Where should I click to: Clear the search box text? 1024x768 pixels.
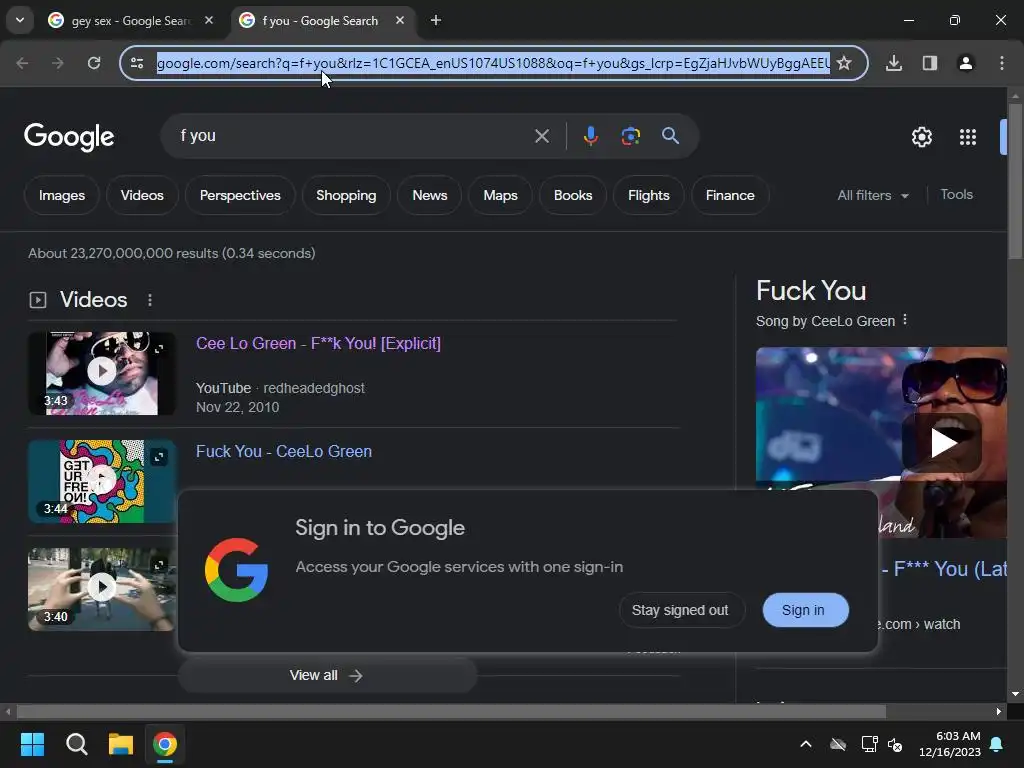click(542, 136)
